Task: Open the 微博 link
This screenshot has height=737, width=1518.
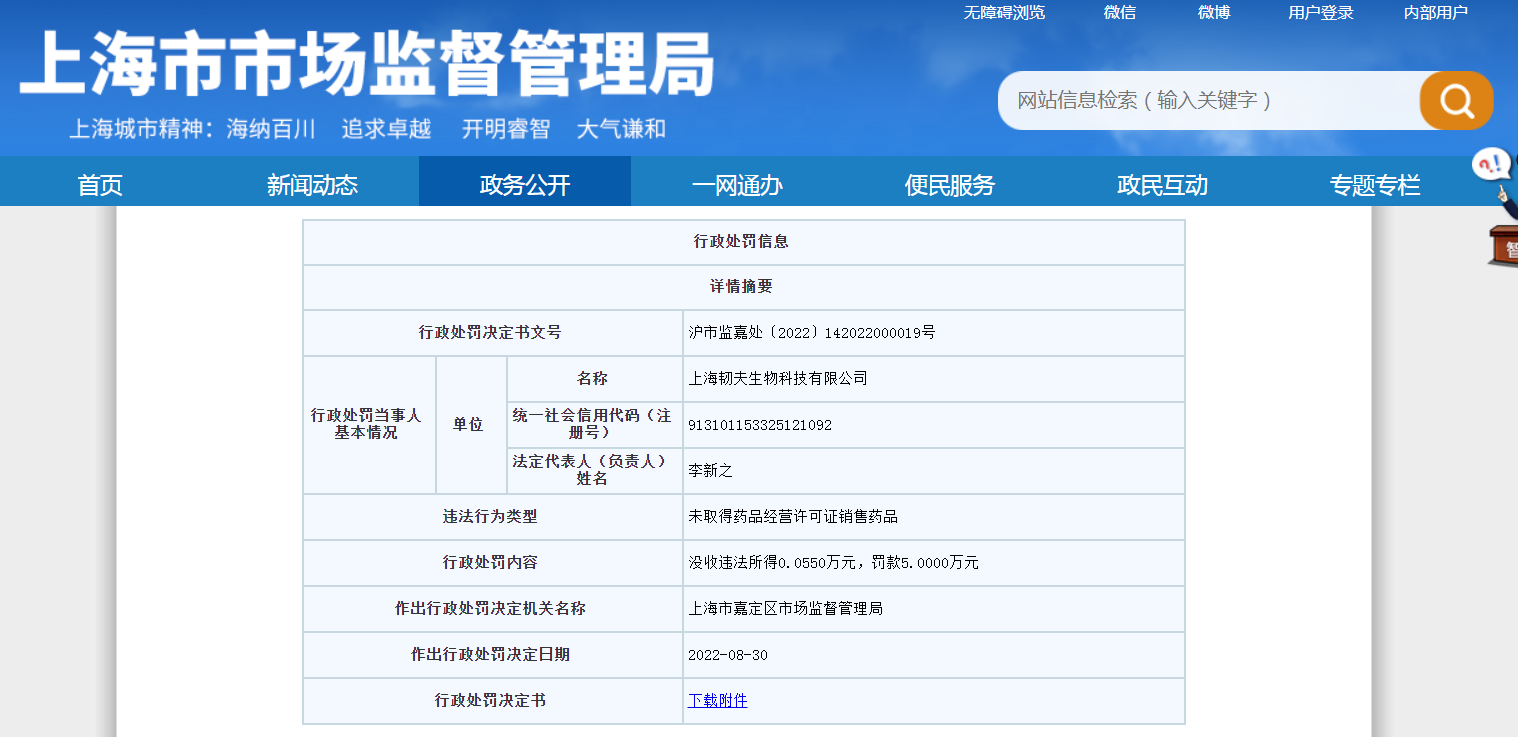Action: [x=1214, y=12]
